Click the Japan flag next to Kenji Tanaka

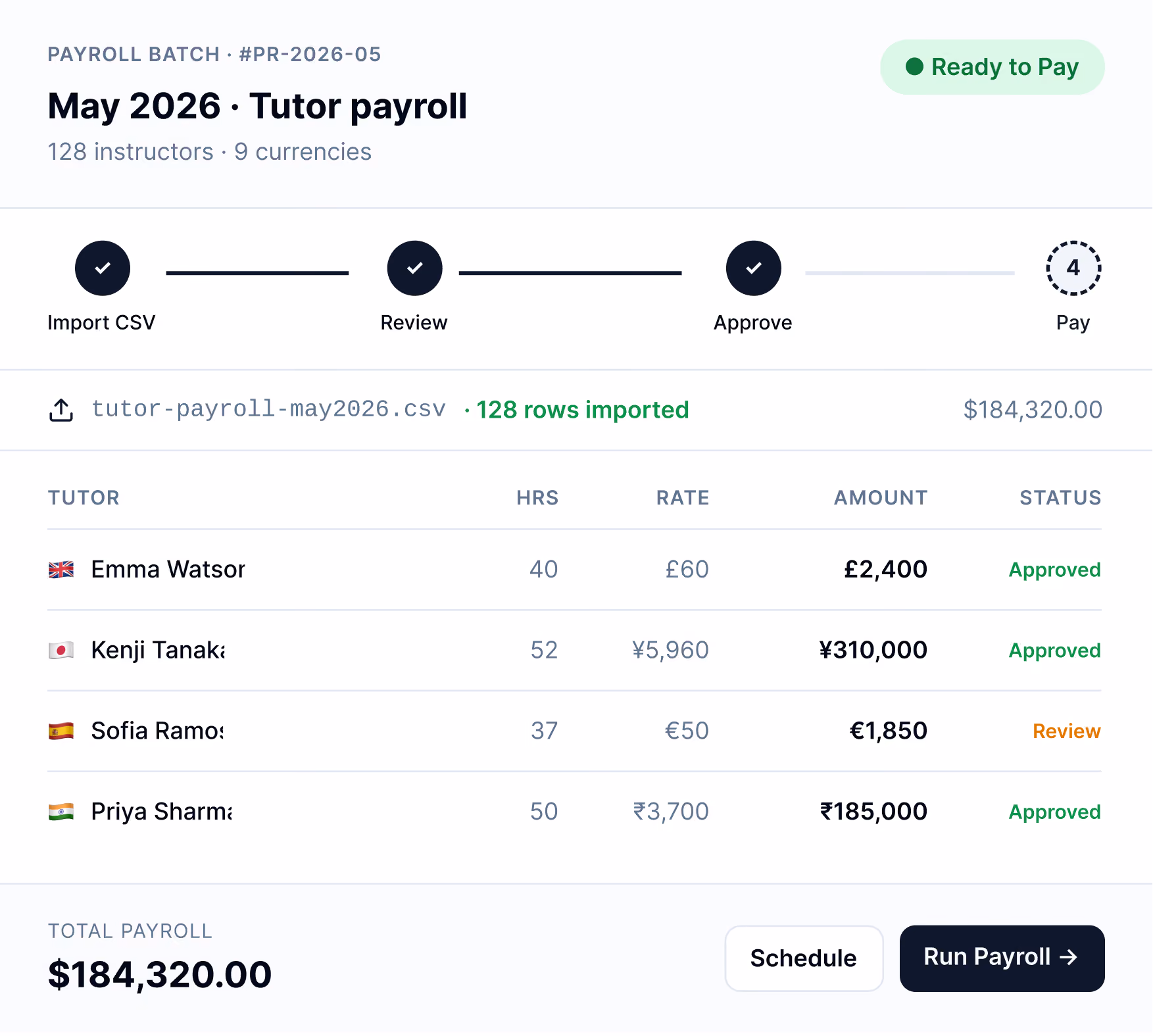click(61, 651)
